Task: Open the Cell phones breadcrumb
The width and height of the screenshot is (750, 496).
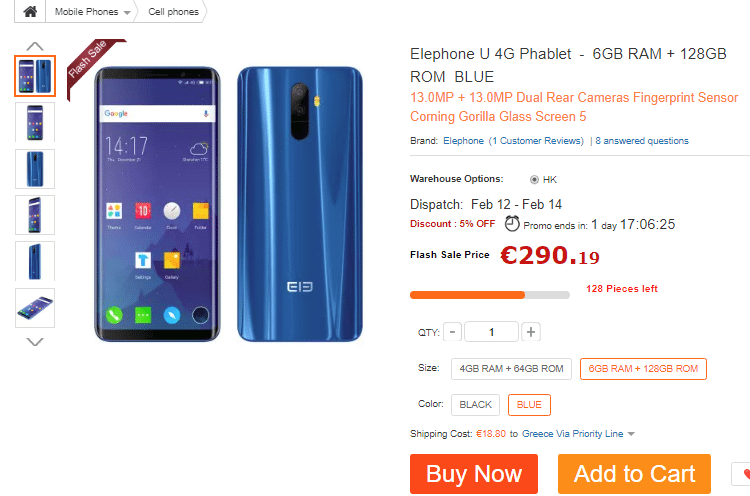Action: (173, 11)
